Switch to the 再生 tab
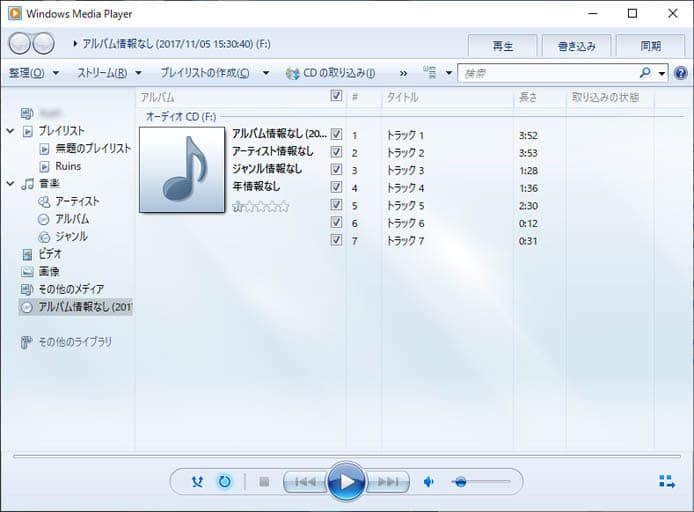This screenshot has width=694, height=512. [x=503, y=46]
